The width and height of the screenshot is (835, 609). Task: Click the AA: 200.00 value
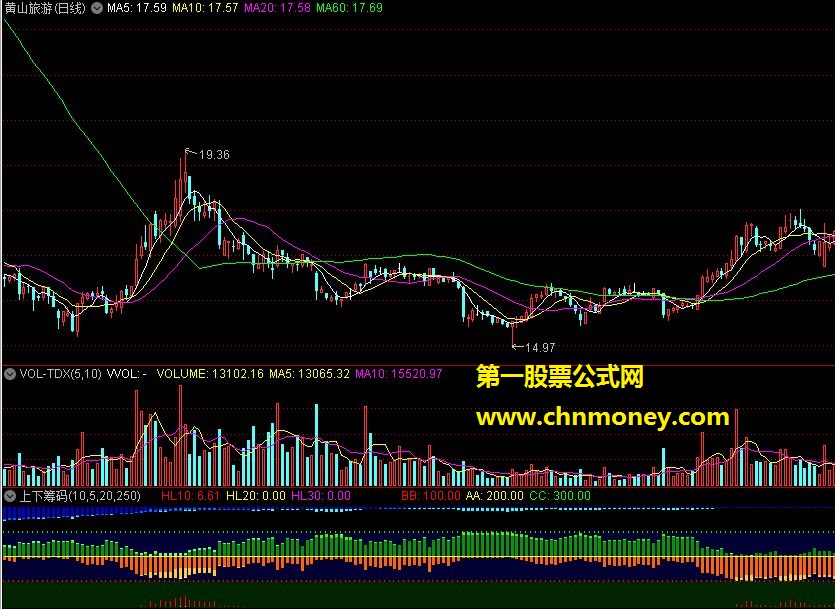tap(495, 496)
